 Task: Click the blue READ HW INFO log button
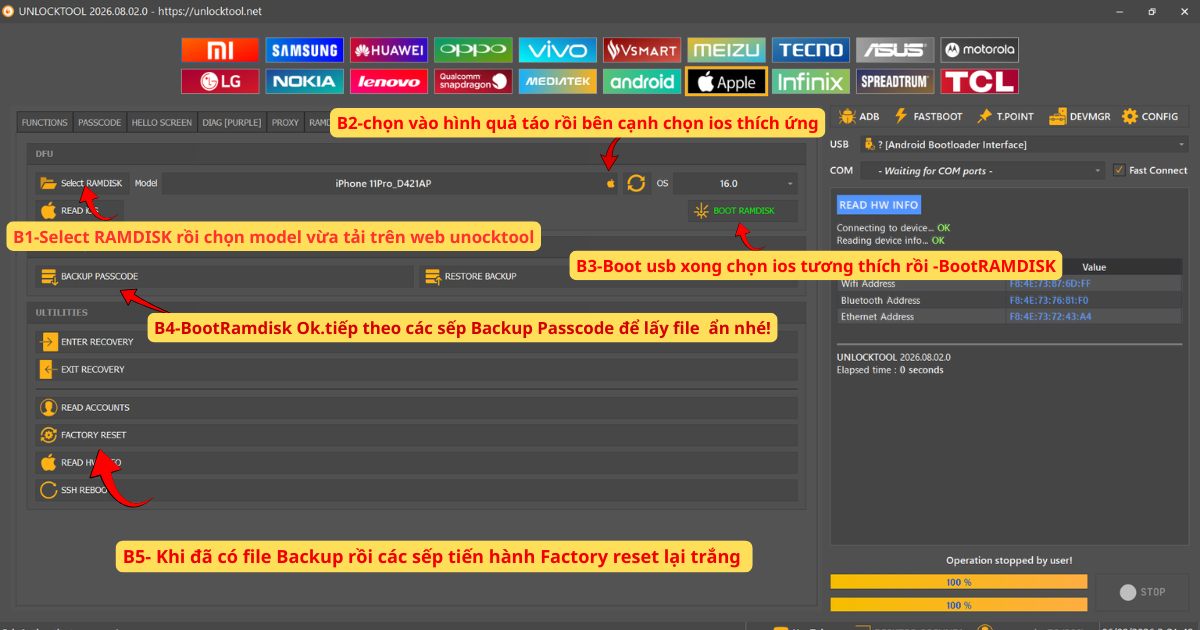pyautogui.click(x=878, y=205)
